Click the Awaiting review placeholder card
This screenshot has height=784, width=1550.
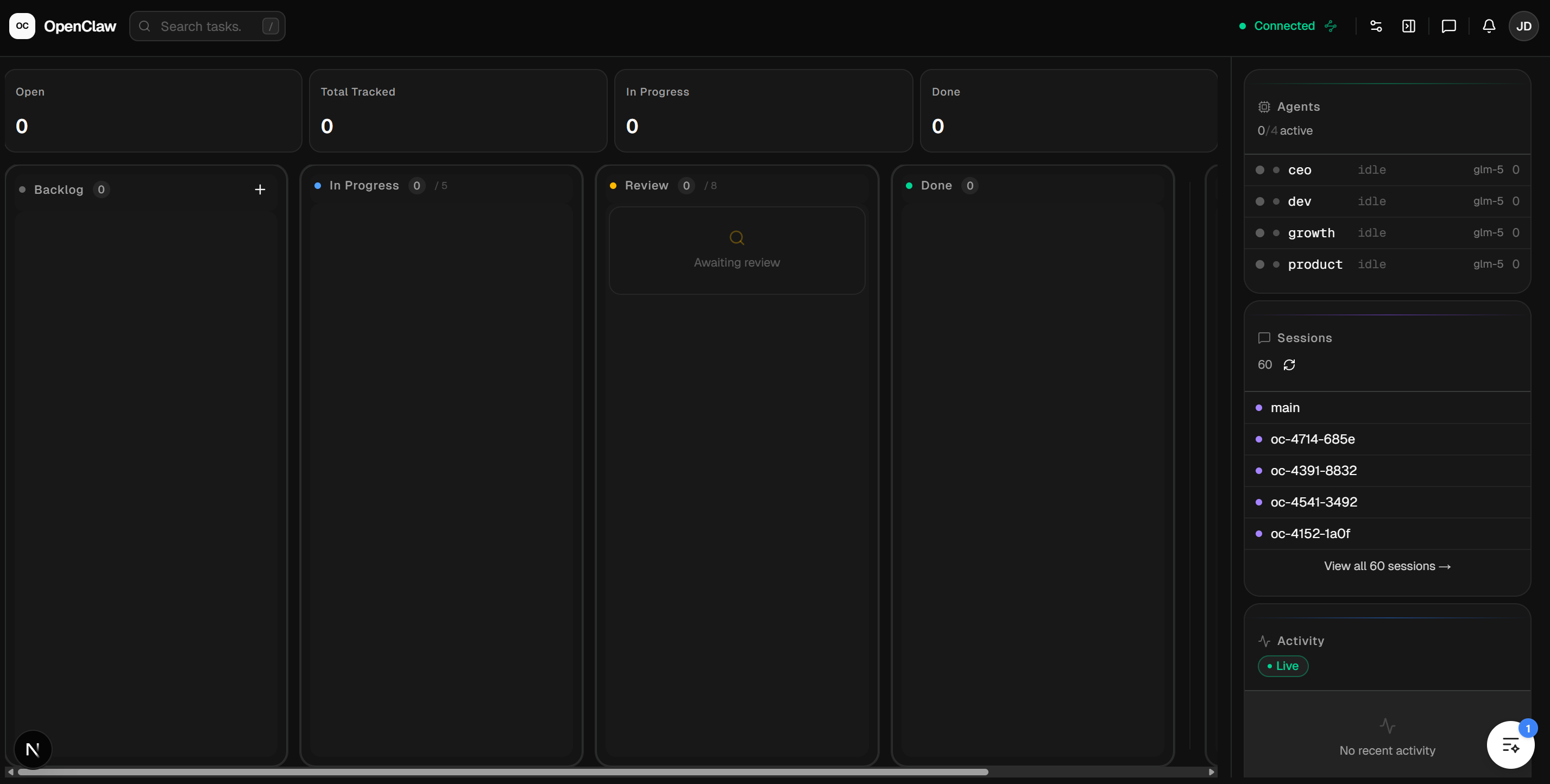[x=736, y=251]
